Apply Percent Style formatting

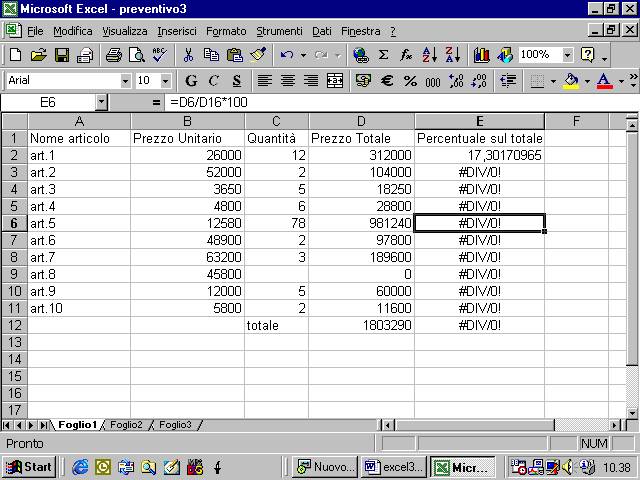point(410,80)
